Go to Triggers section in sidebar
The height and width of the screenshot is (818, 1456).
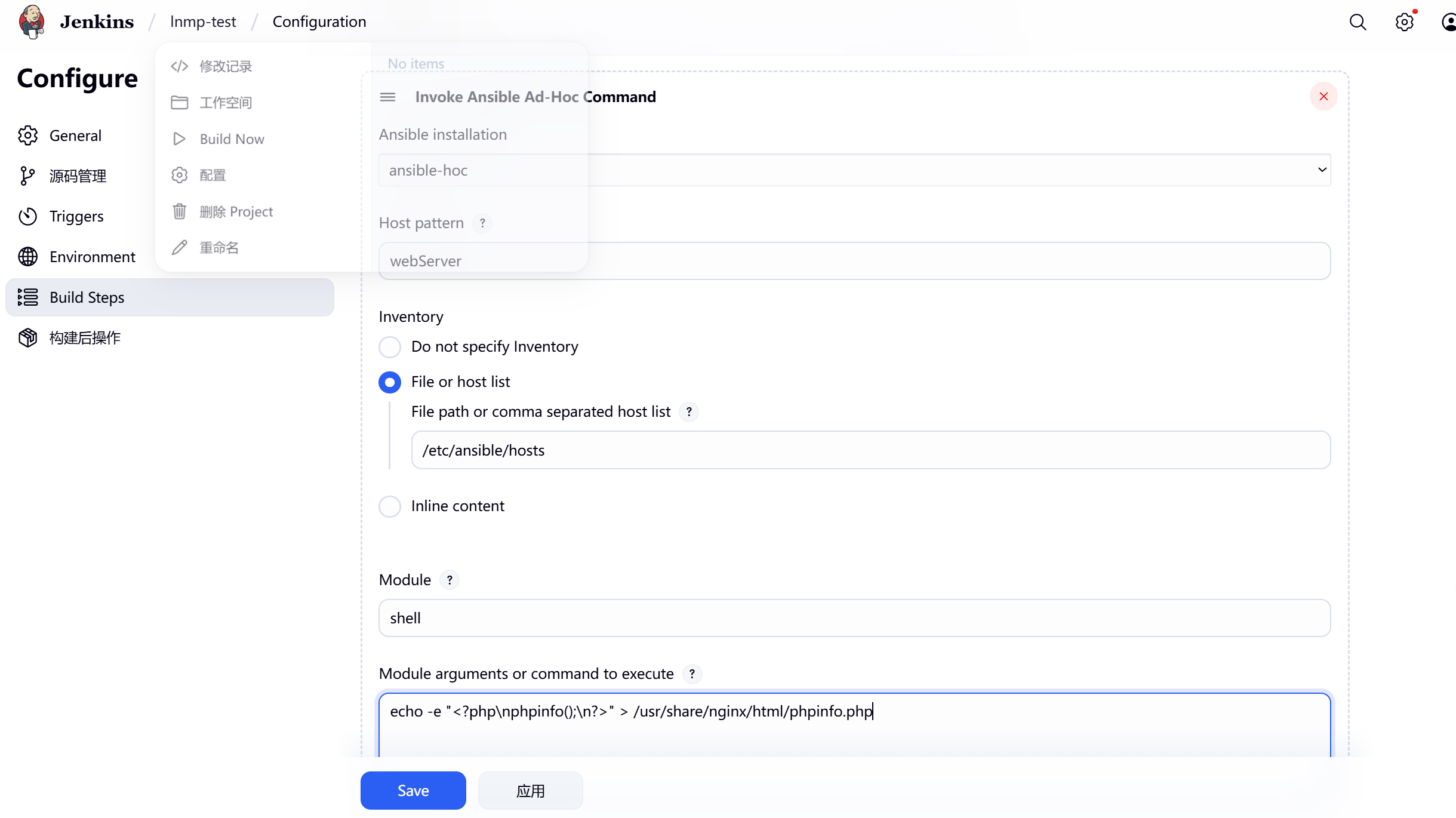tap(76, 216)
